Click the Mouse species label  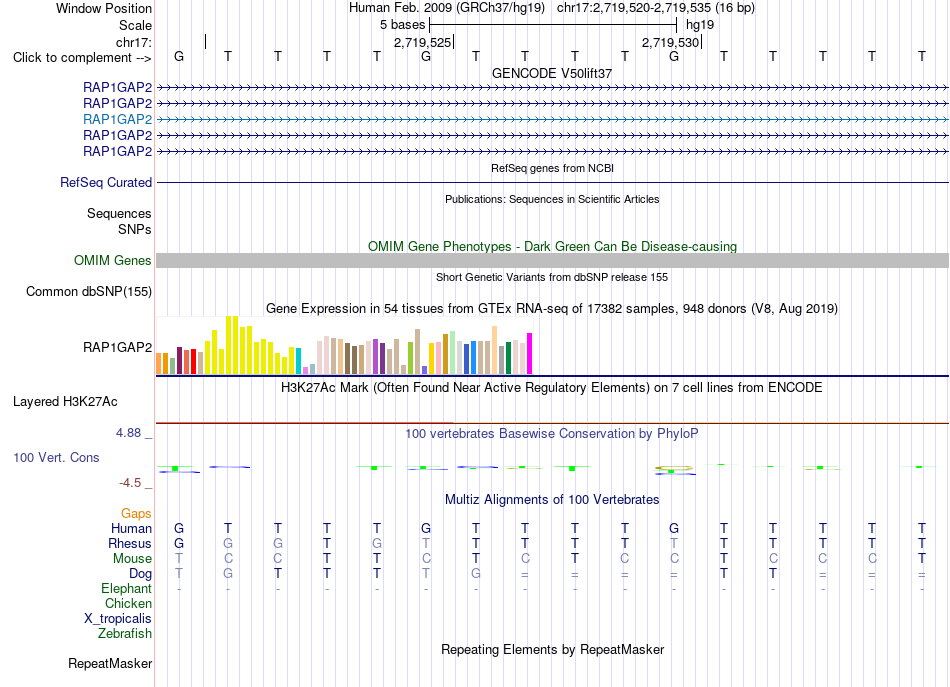click(132, 559)
